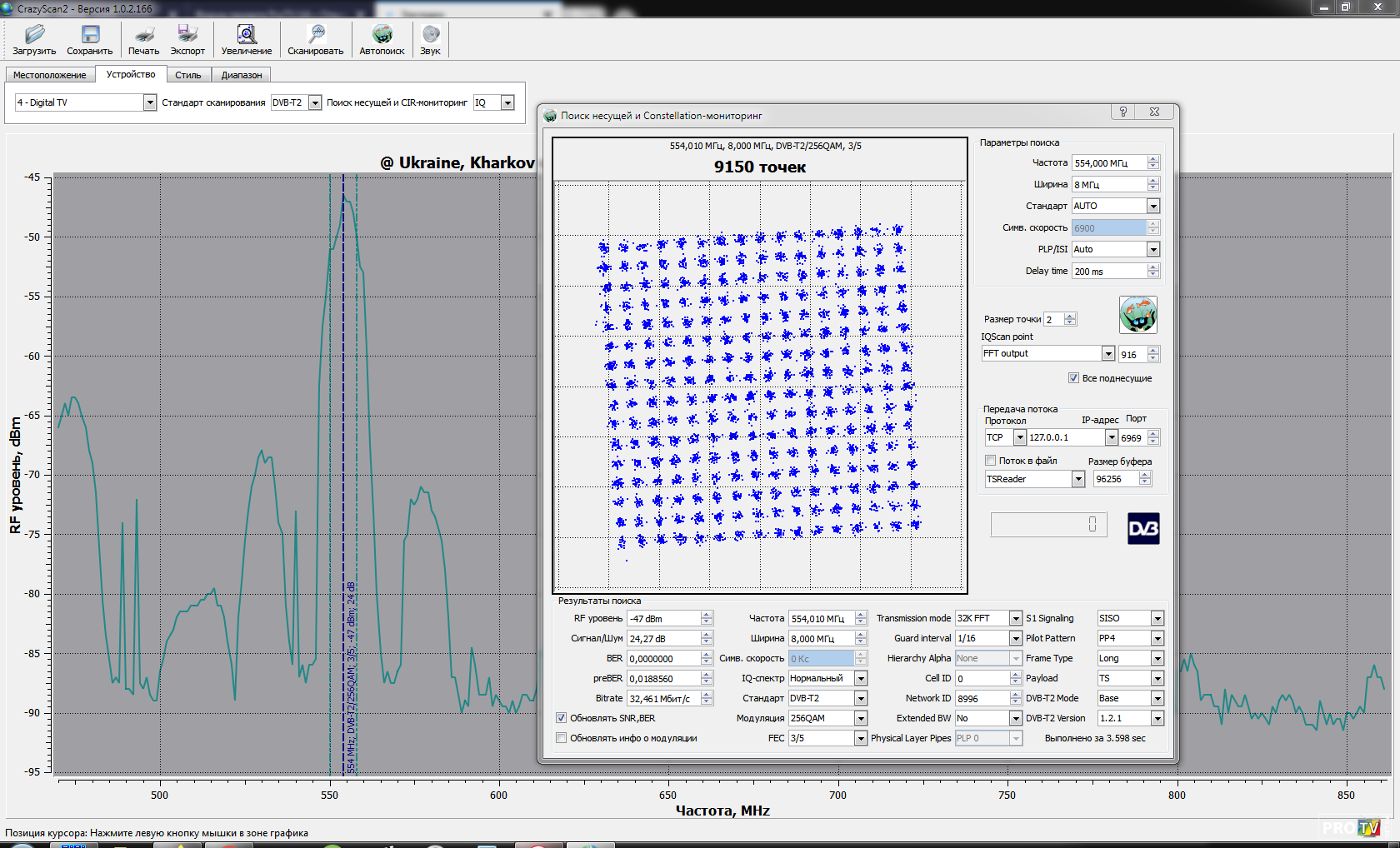Image resolution: width=1400 pixels, height=848 pixels.
Task: Uncheck the Все поднесущие checkbox
Action: click(1073, 378)
